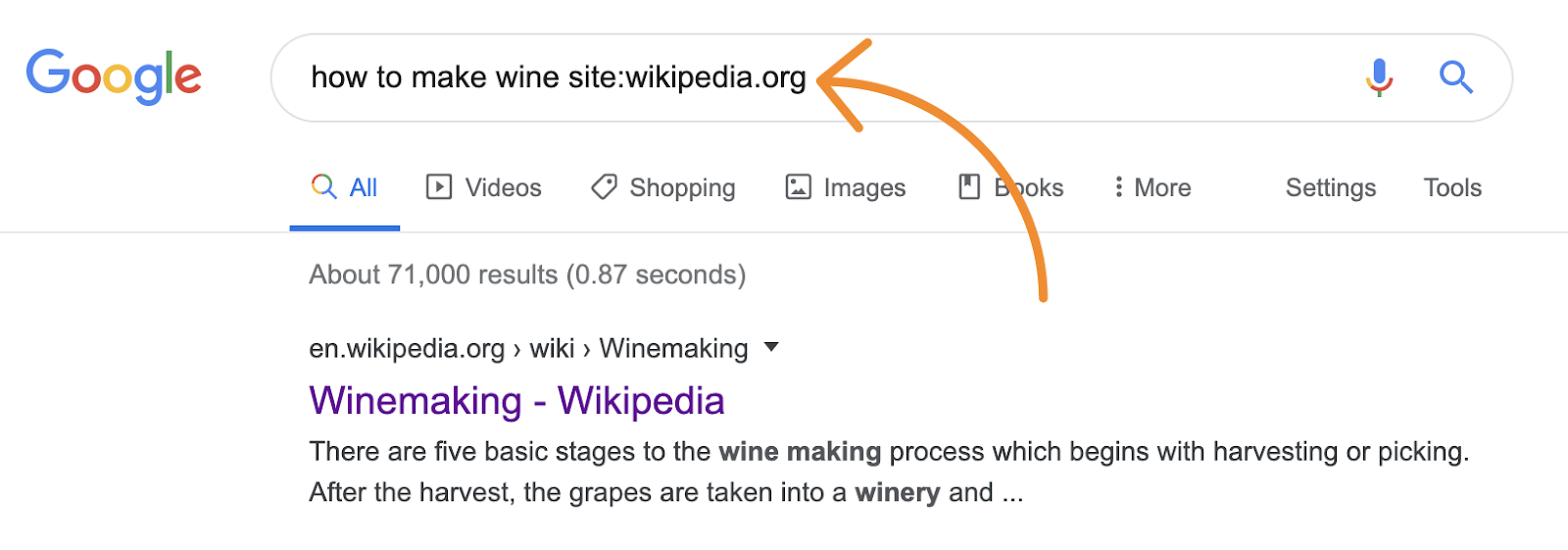Select the All results tab
This screenshot has height=550, width=1568.
click(345, 187)
